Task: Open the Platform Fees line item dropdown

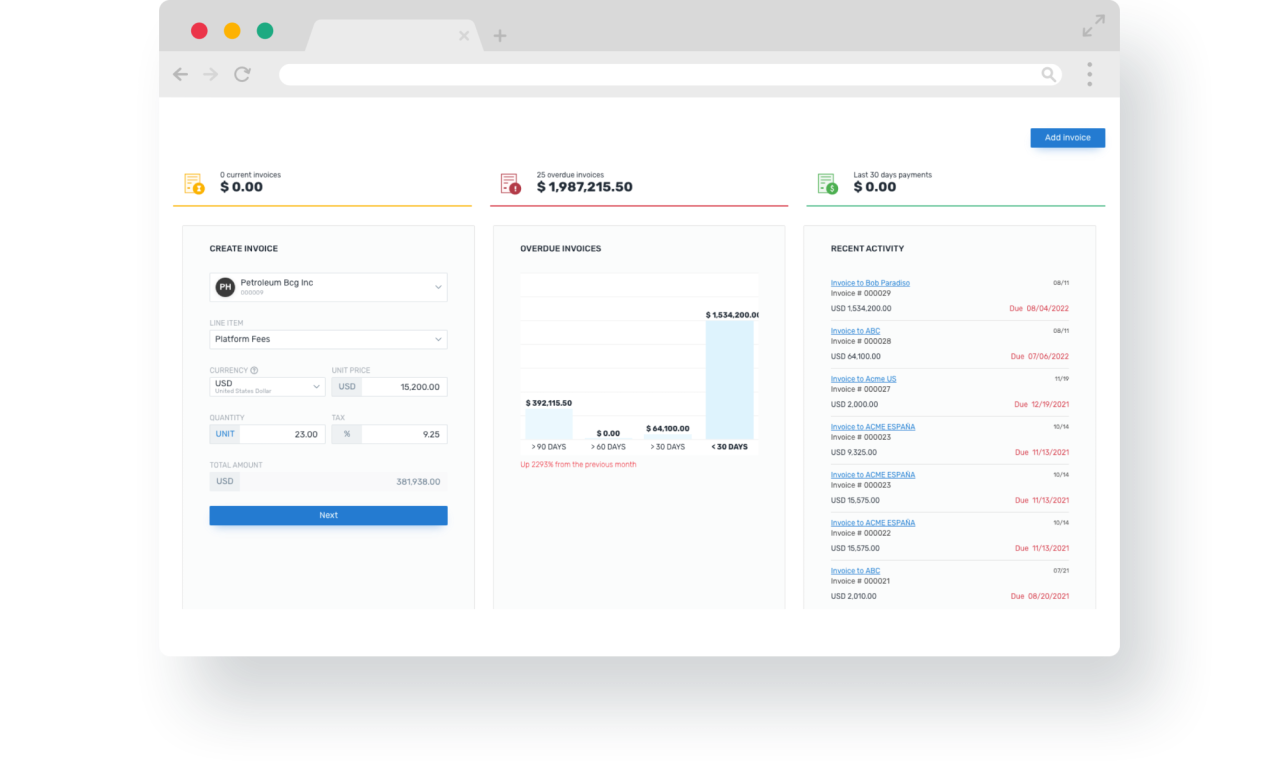Action: click(x=438, y=339)
